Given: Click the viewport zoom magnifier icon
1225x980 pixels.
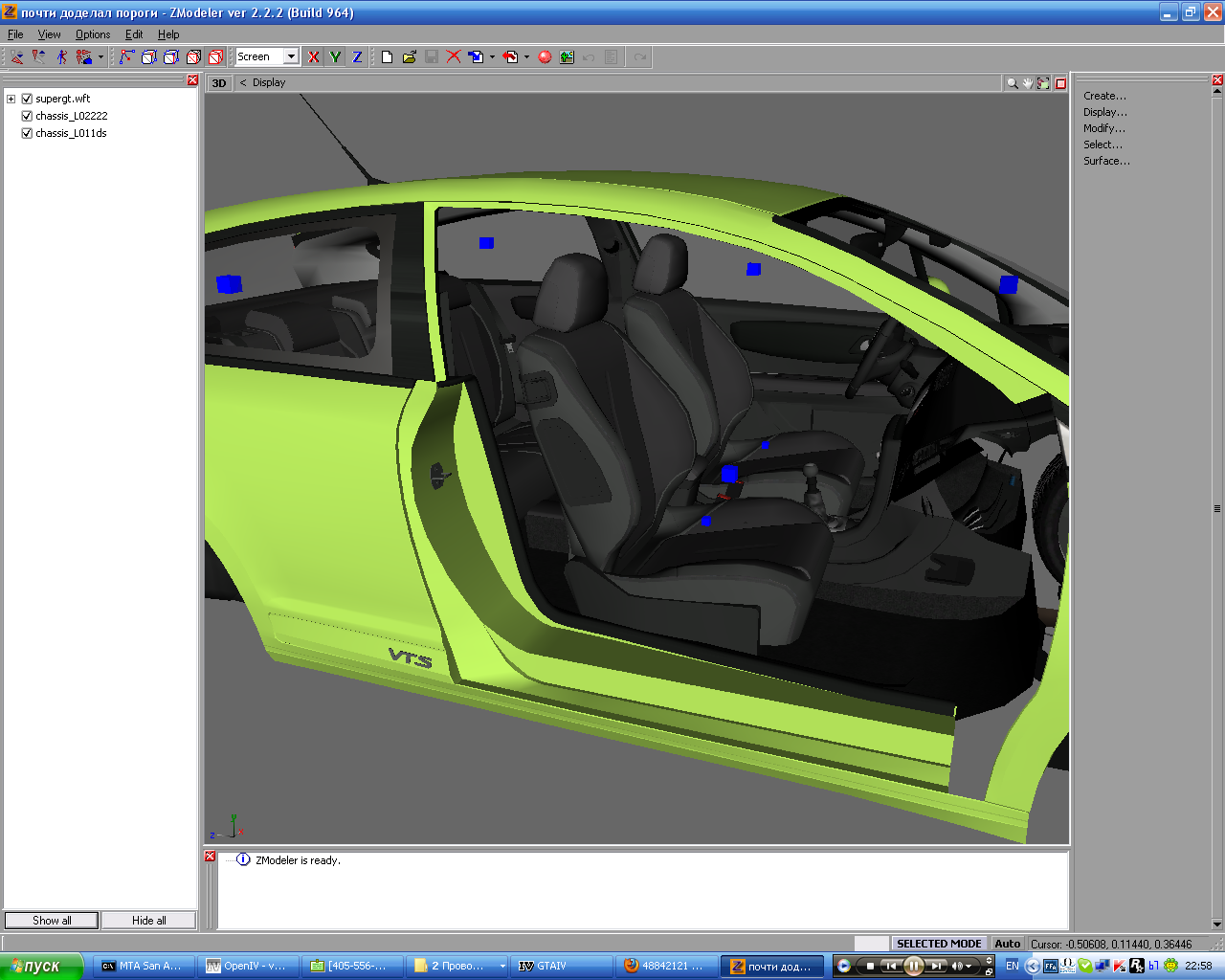Looking at the screenshot, I should pyautogui.click(x=1012, y=83).
